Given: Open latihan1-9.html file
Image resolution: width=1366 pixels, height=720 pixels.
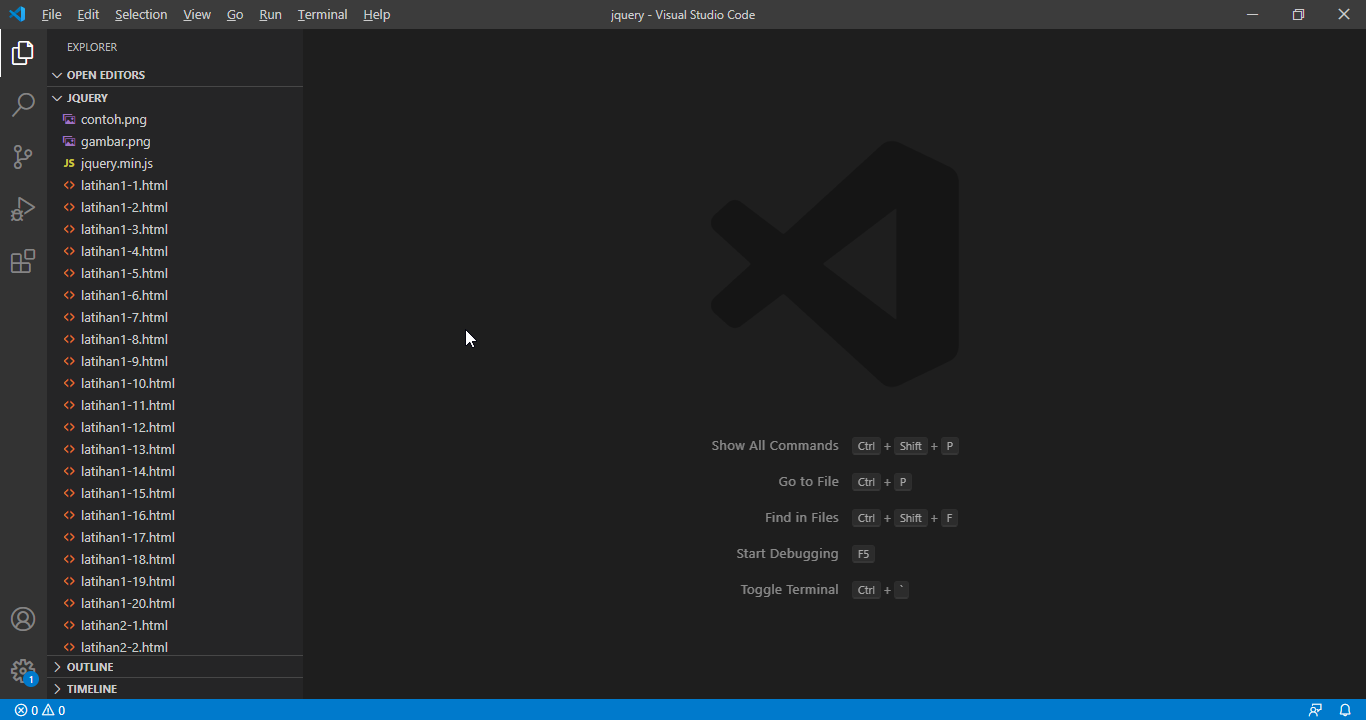Looking at the screenshot, I should coord(175,361).
